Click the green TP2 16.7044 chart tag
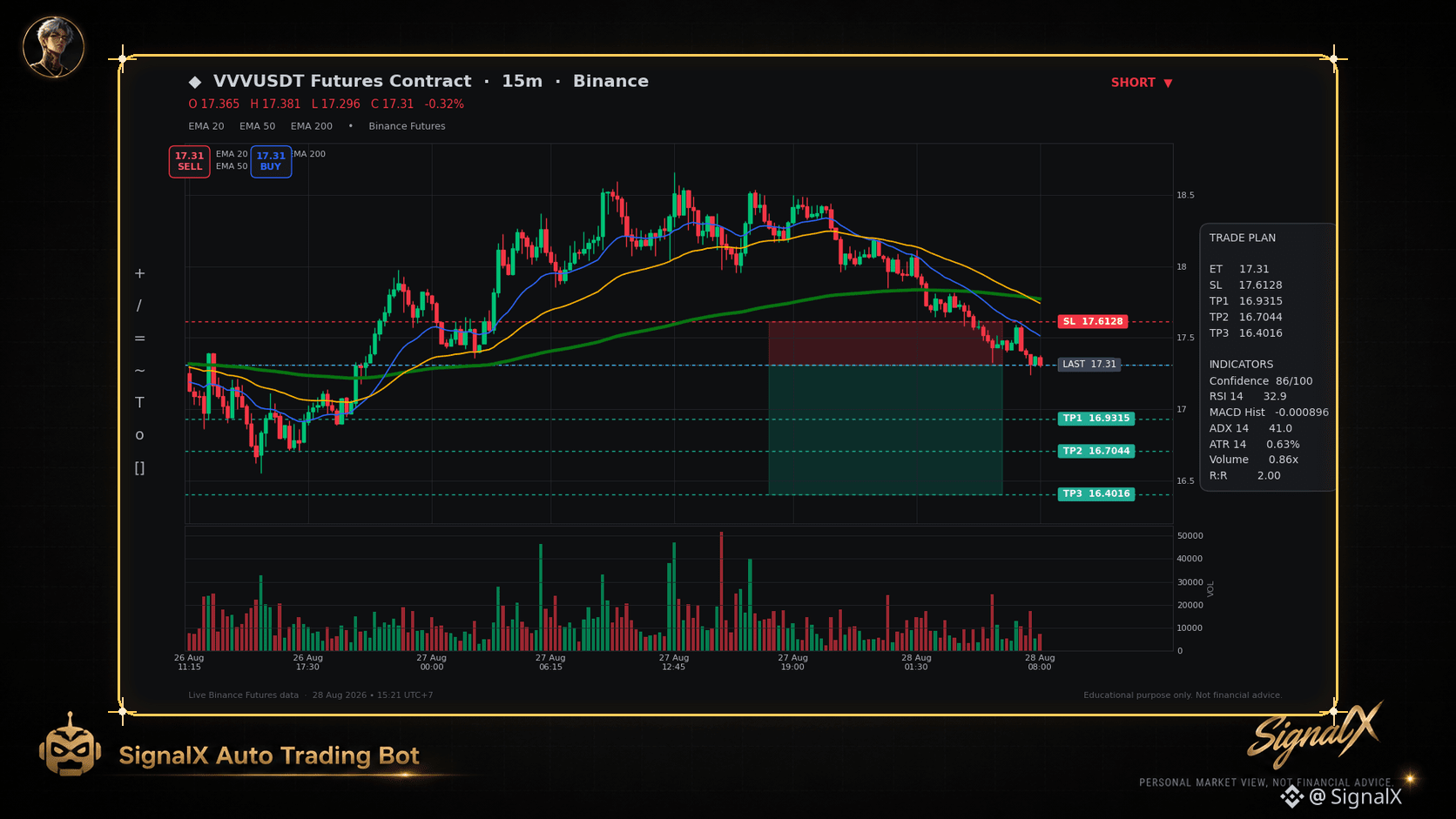Viewport: 1456px width, 819px height. click(x=1096, y=452)
